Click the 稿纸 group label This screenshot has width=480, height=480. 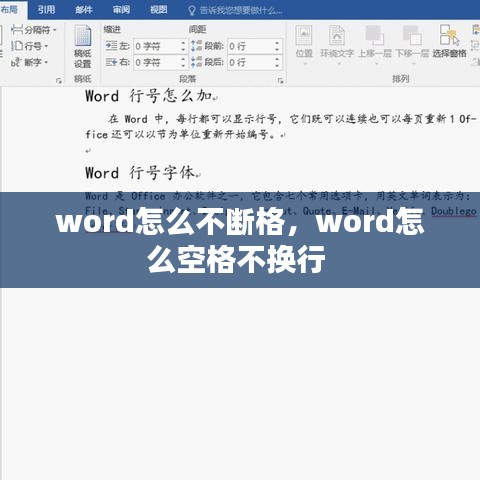point(83,79)
